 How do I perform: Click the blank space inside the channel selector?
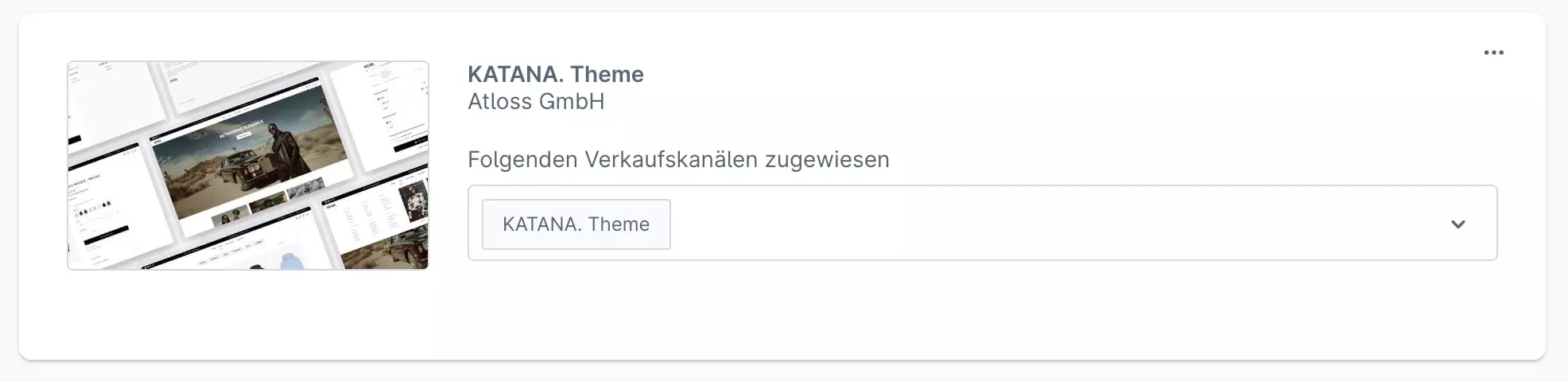[x=1034, y=224]
